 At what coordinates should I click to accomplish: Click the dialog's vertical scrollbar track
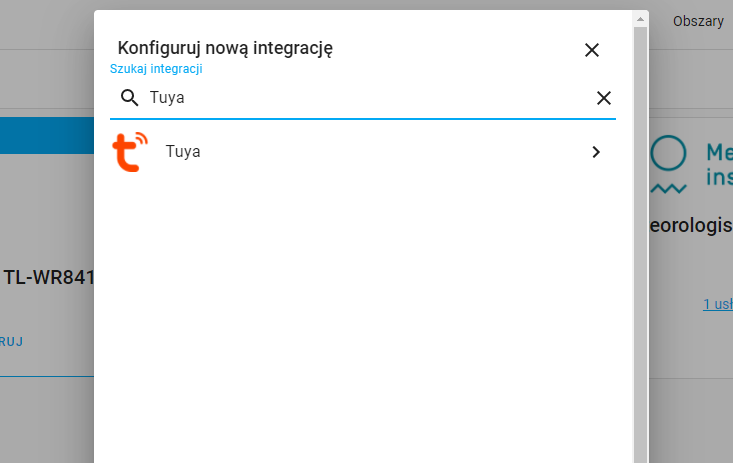tap(640, 245)
